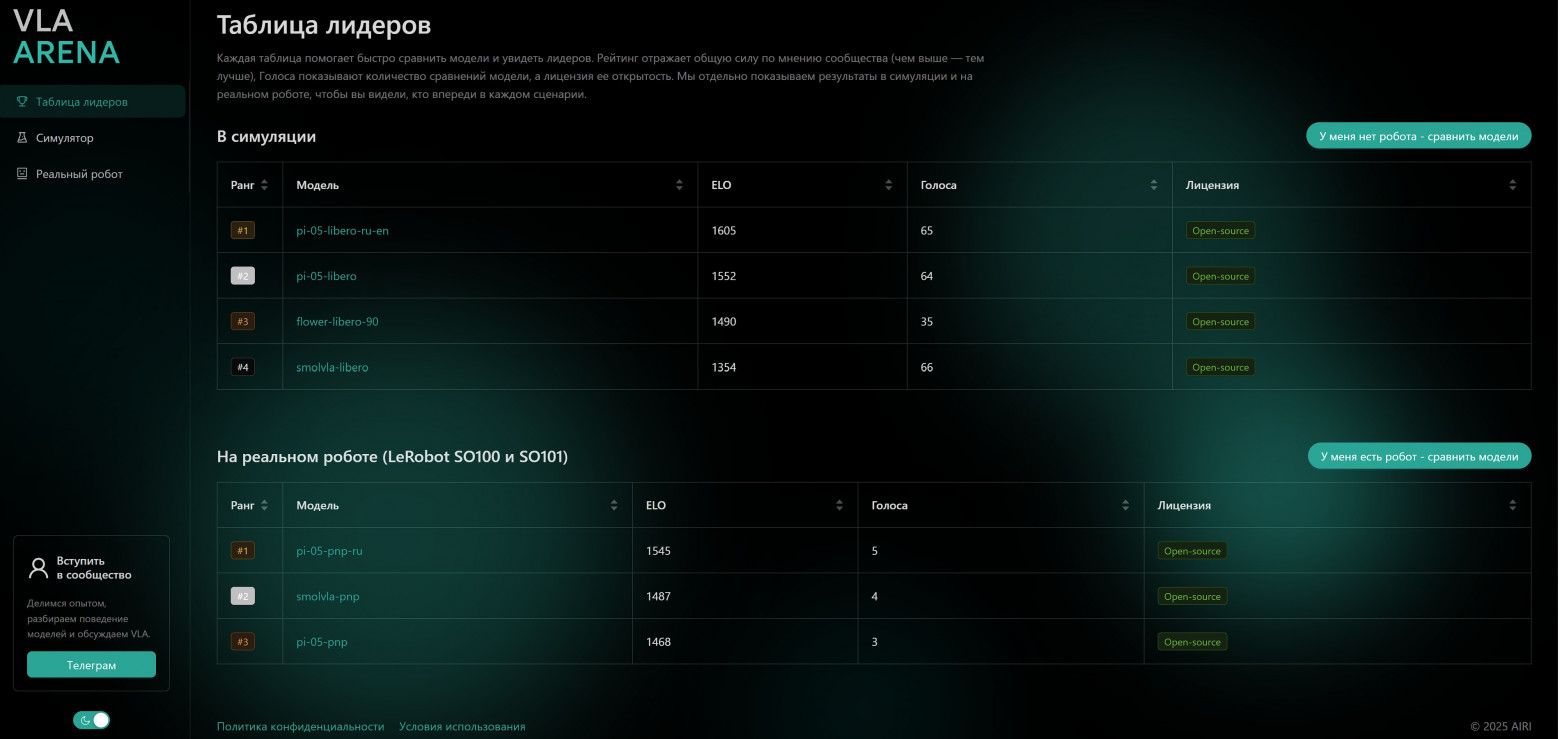The image size is (1560, 739).
Task: Select votes value 35 for flower-libero-90
Action: (x=927, y=322)
